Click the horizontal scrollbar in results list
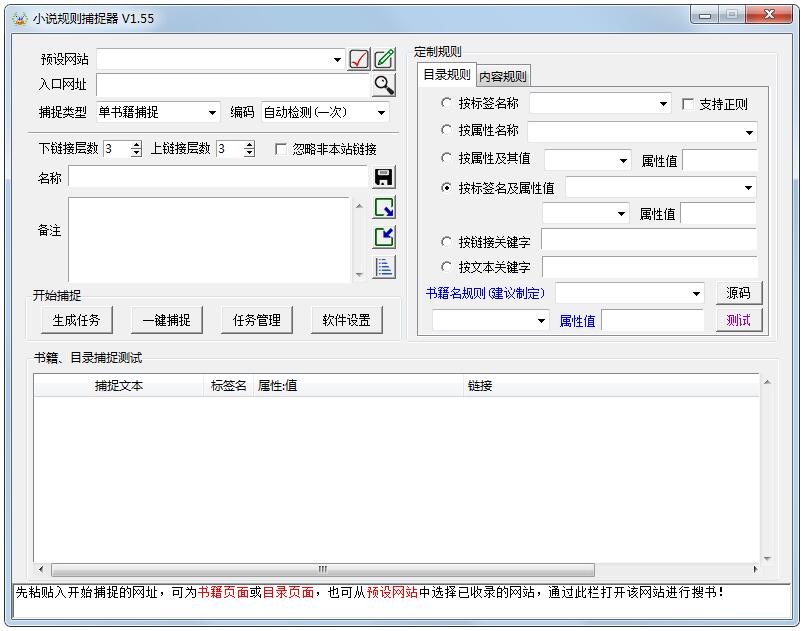 (320, 570)
